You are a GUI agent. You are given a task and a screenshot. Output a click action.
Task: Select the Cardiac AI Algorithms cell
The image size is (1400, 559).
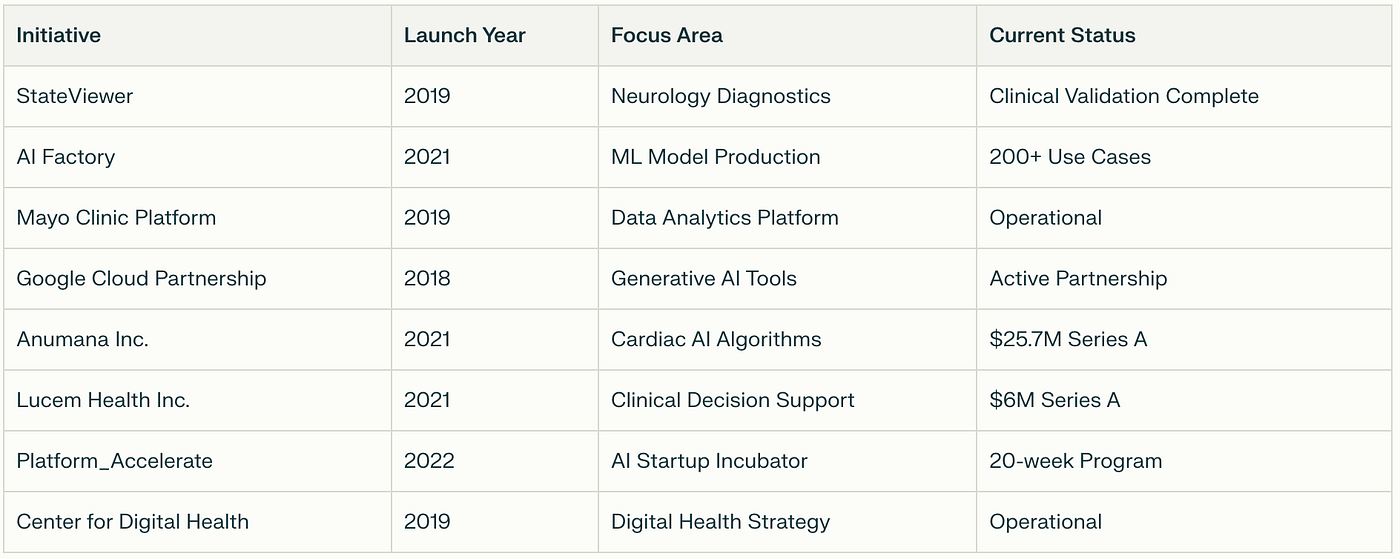click(788, 340)
